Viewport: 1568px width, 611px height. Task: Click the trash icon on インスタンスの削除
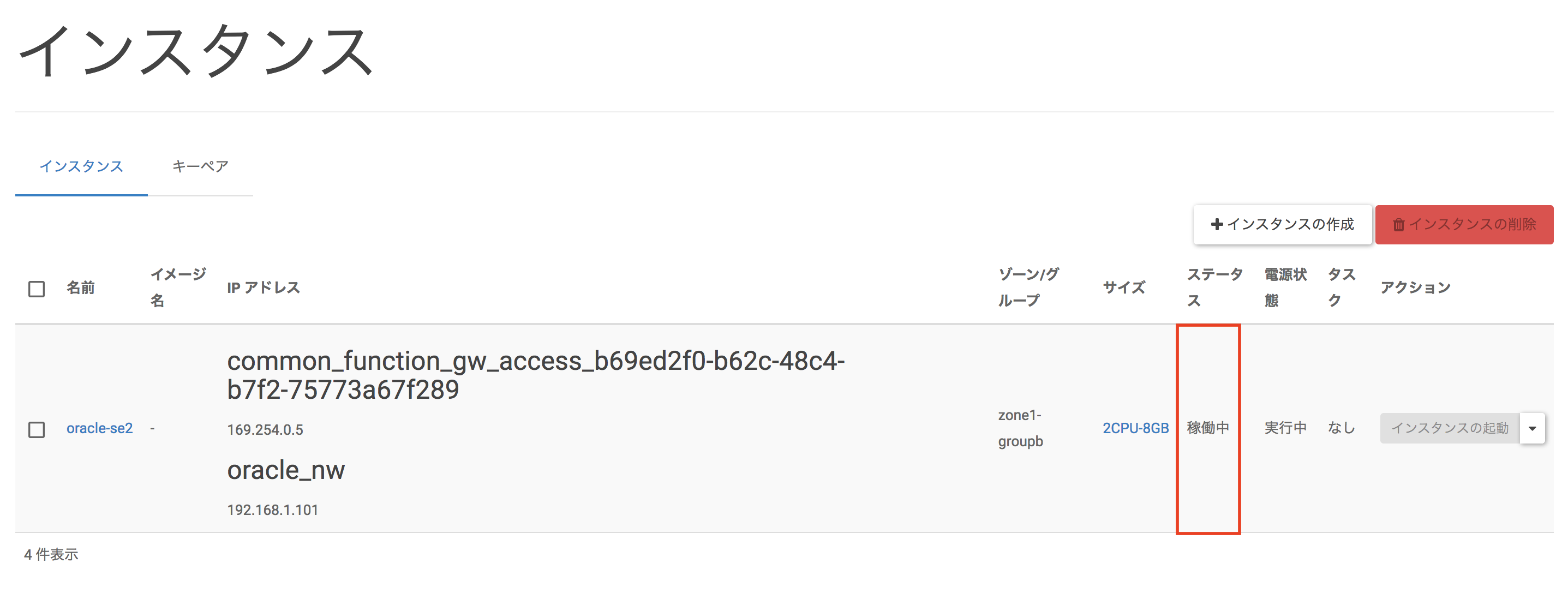1399,225
